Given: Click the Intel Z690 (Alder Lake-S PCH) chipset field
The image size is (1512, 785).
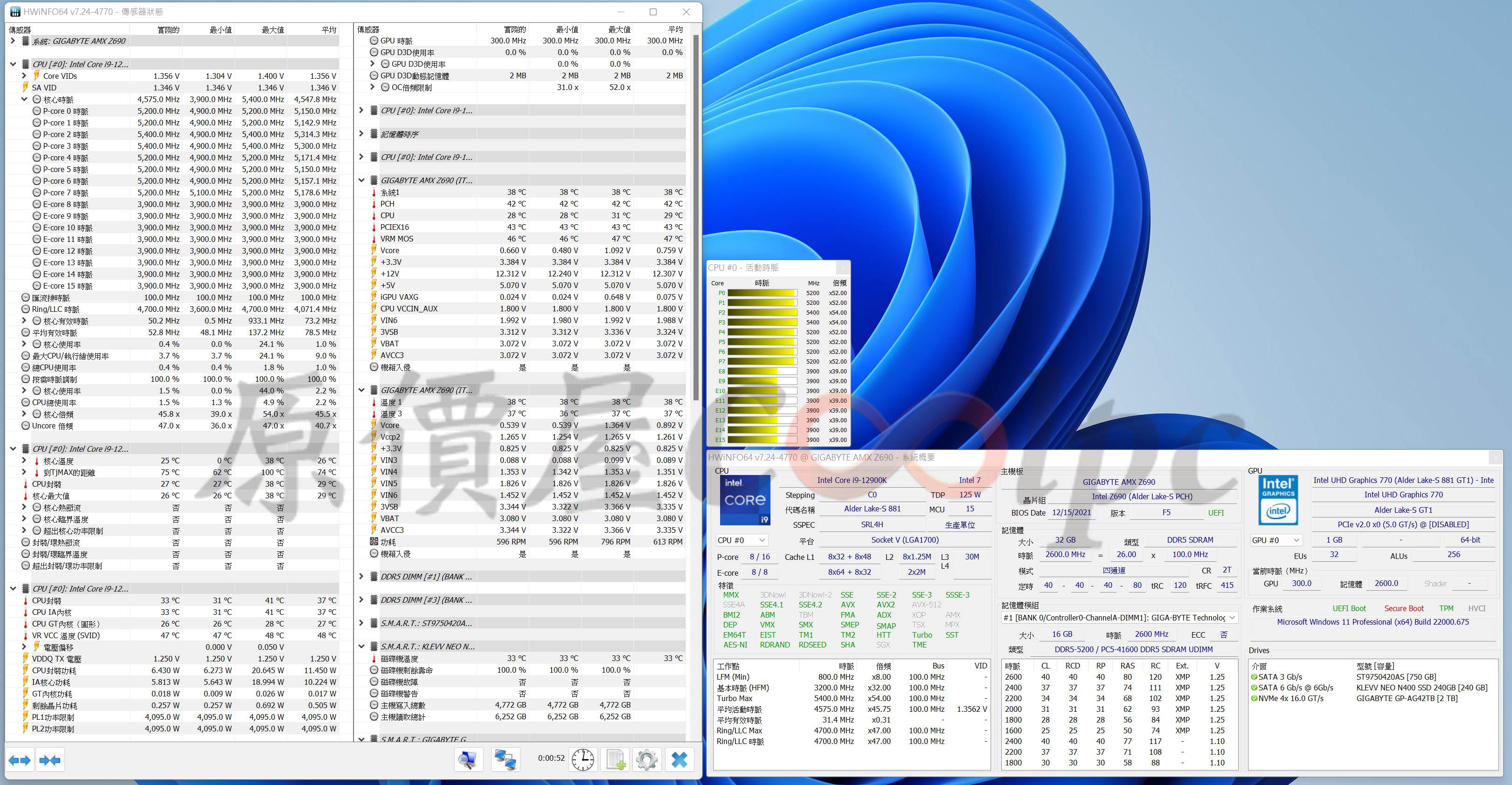Looking at the screenshot, I should pos(1142,496).
